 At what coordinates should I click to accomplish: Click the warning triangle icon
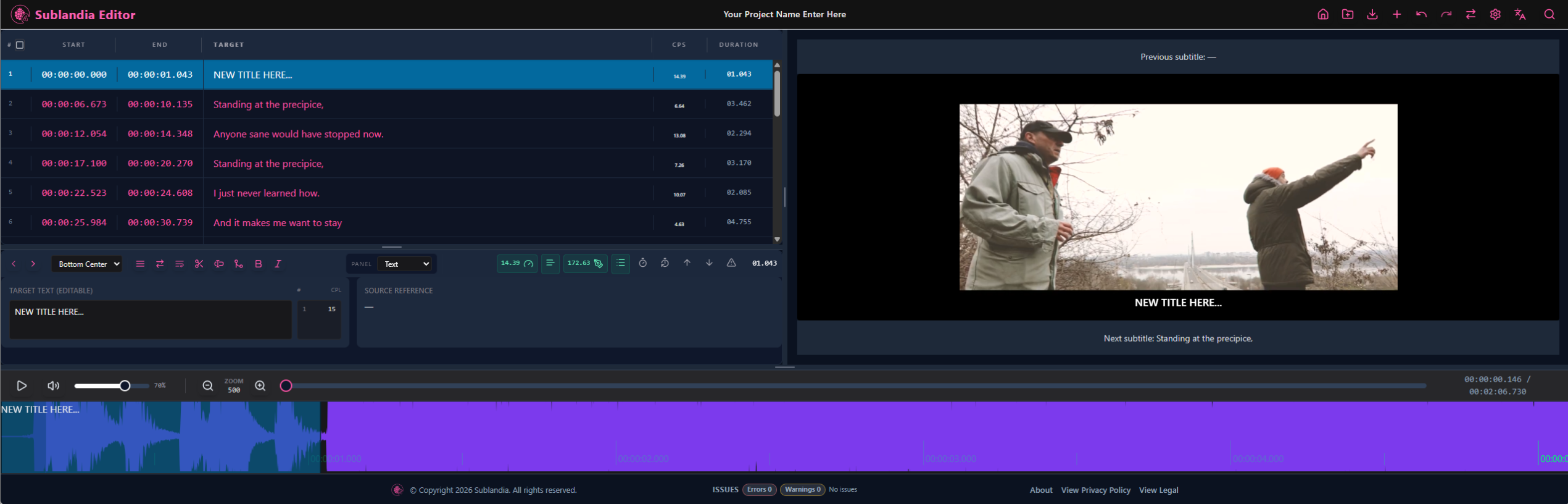[731, 263]
